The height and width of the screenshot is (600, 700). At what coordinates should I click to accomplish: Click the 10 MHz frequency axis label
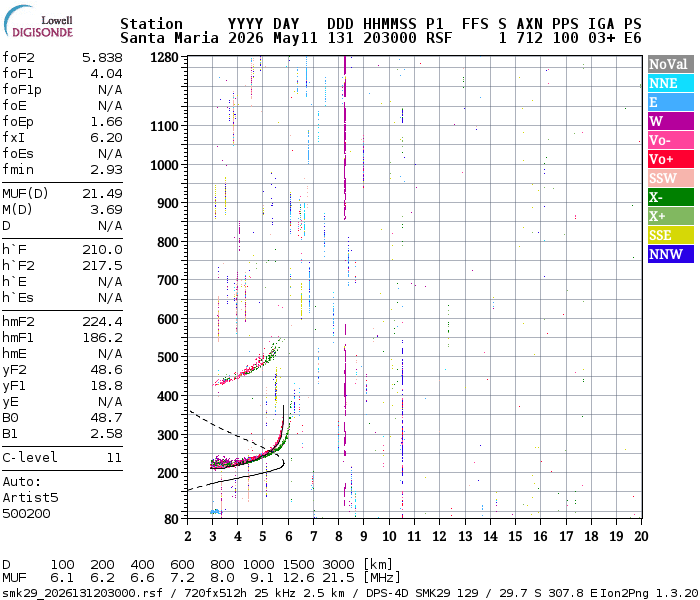click(389, 536)
